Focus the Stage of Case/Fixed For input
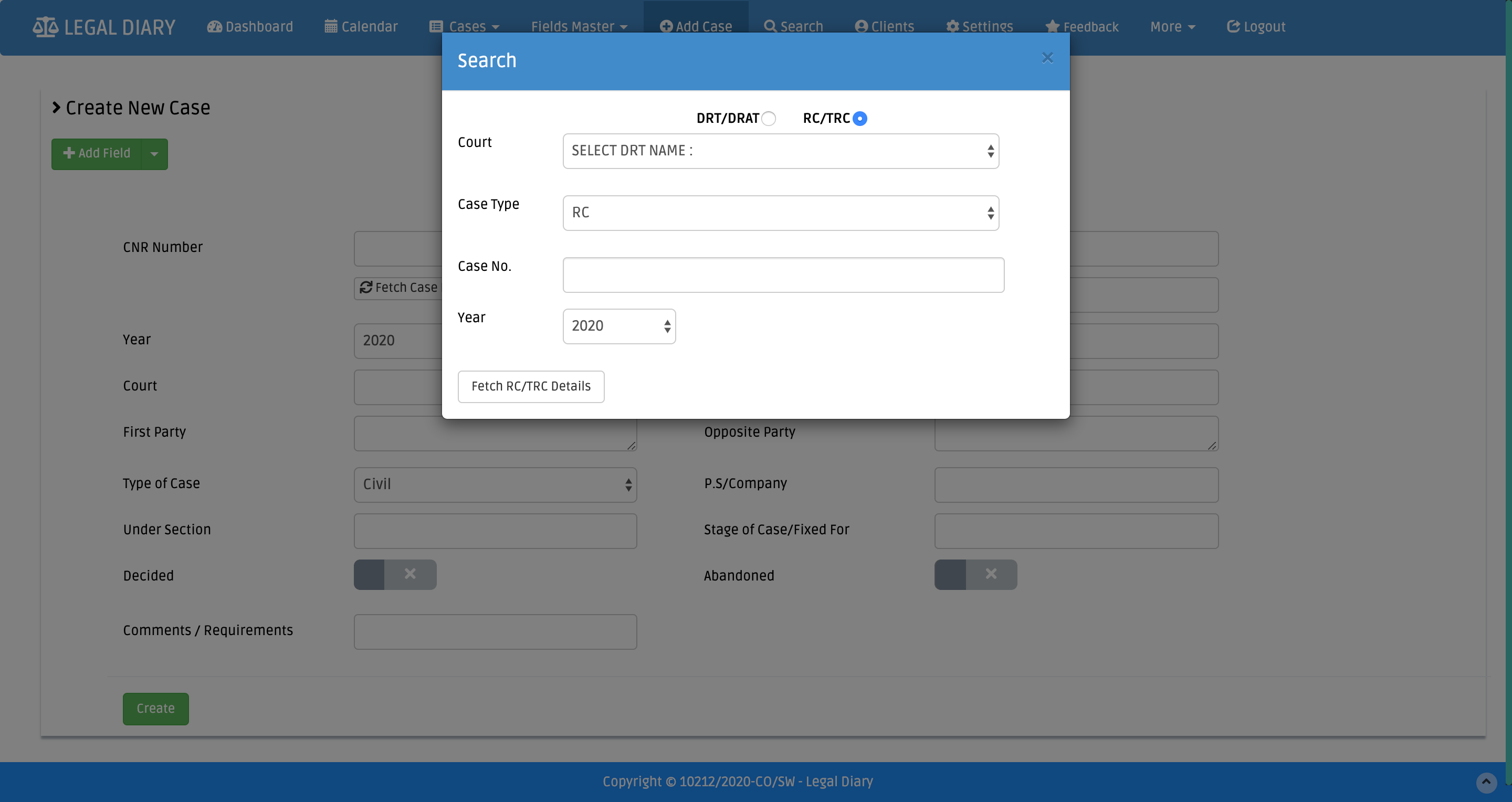Viewport: 1512px width, 802px height. [x=1076, y=531]
